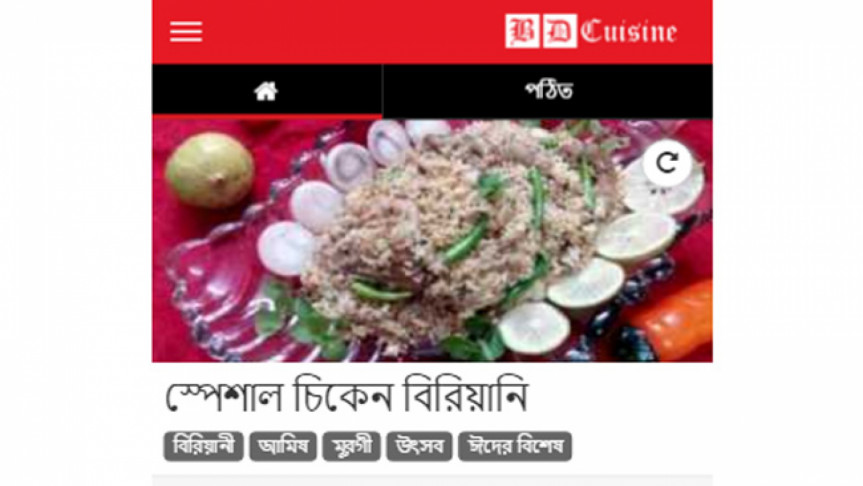Click the "D" box in the logo
This screenshot has width=863, height=486.
tap(560, 31)
